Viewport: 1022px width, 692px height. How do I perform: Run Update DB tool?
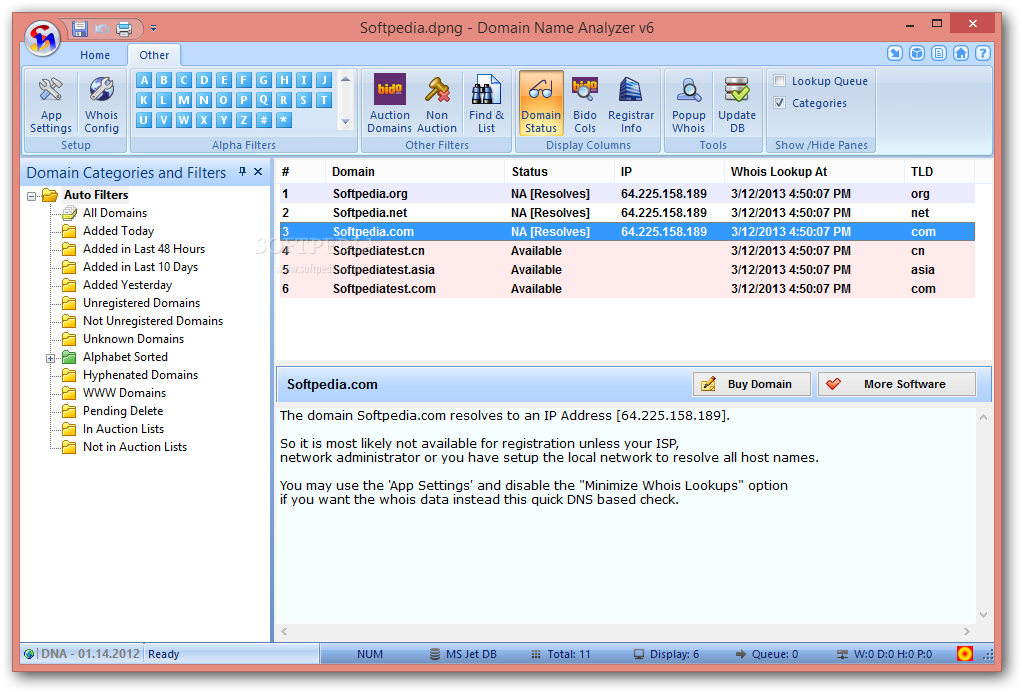(x=737, y=104)
